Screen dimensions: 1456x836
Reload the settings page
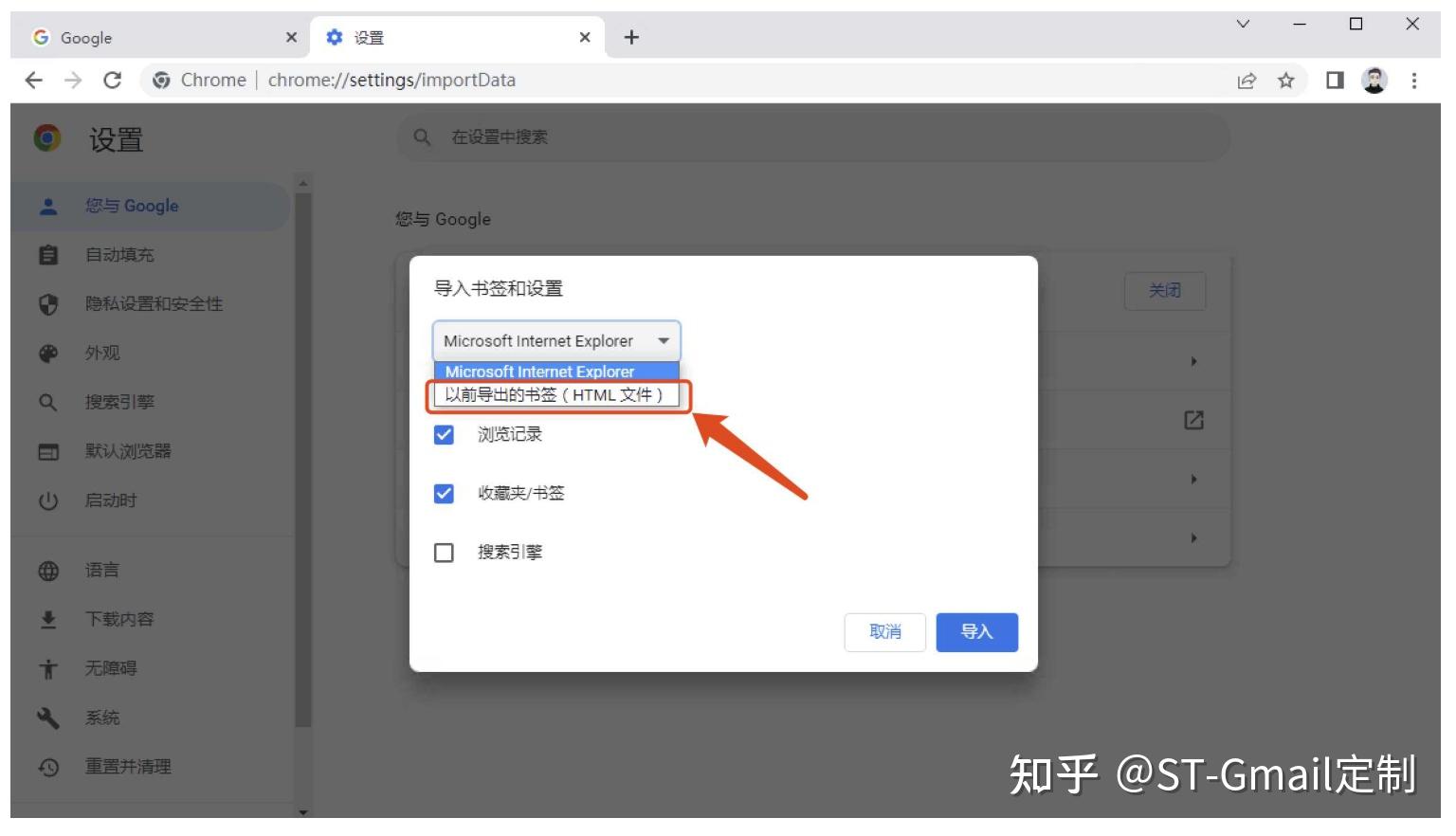[112, 81]
